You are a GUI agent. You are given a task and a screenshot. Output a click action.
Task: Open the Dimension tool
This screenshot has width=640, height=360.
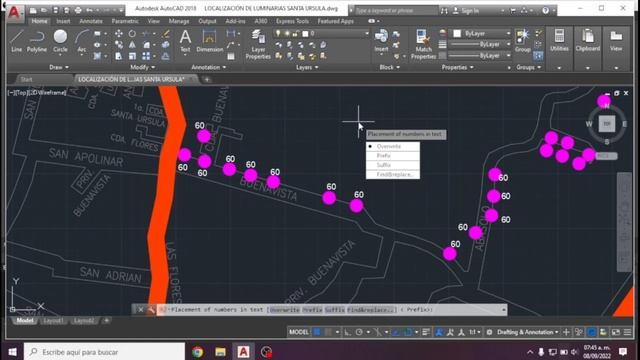pos(209,41)
